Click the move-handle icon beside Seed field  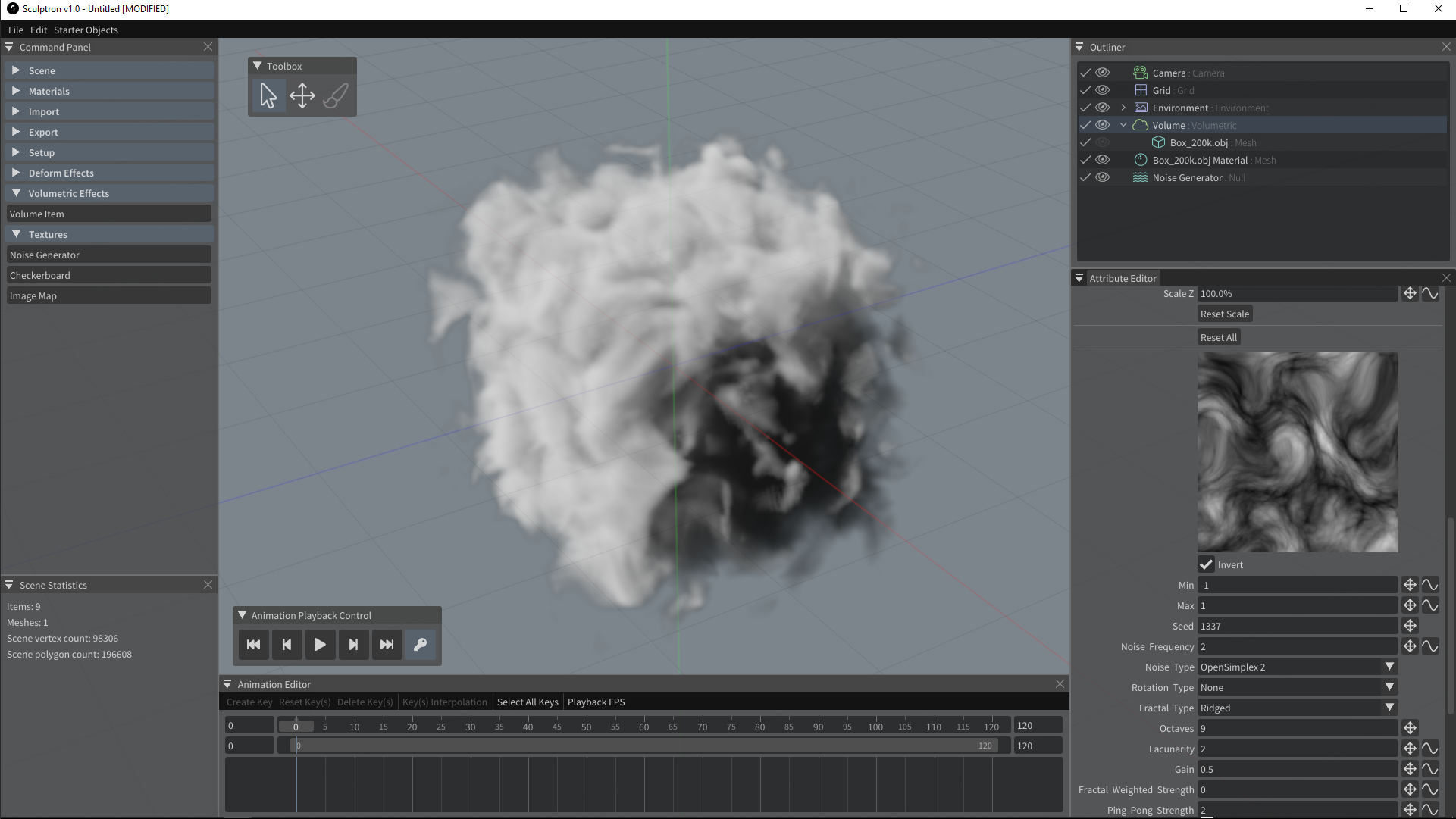pos(1410,626)
